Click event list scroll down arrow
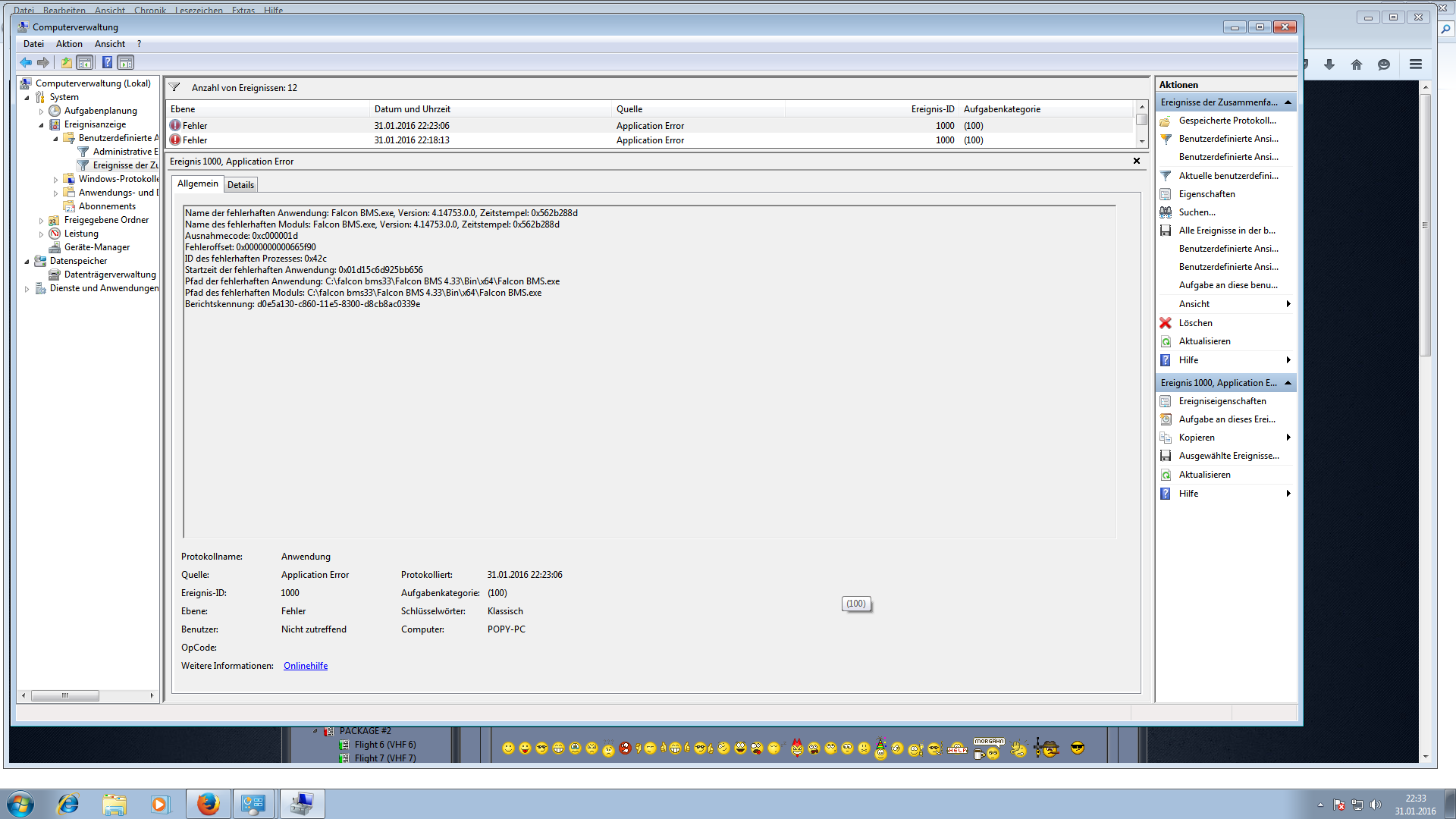Screen dimensions: 1456x819 (1141, 141)
